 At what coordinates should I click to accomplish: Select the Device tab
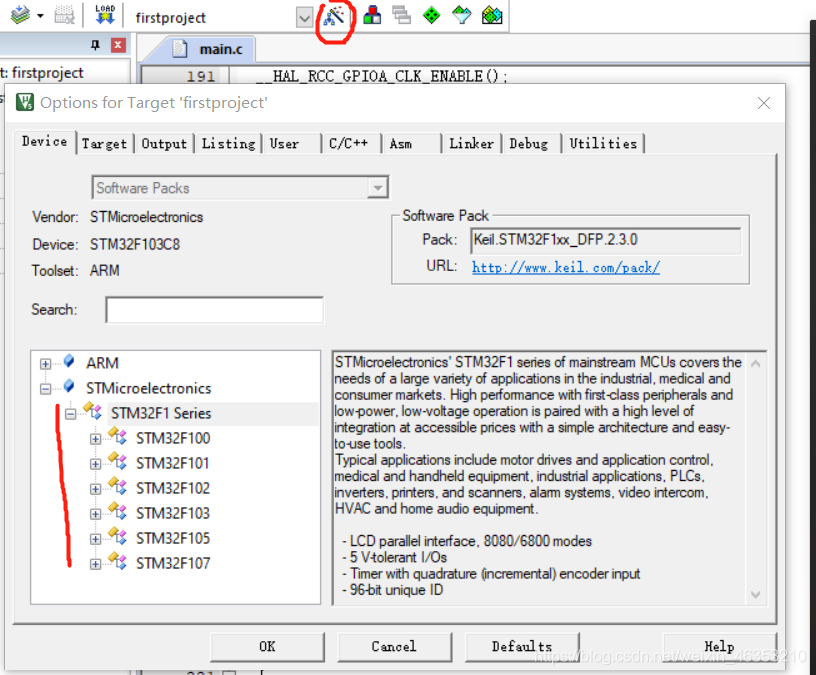44,142
